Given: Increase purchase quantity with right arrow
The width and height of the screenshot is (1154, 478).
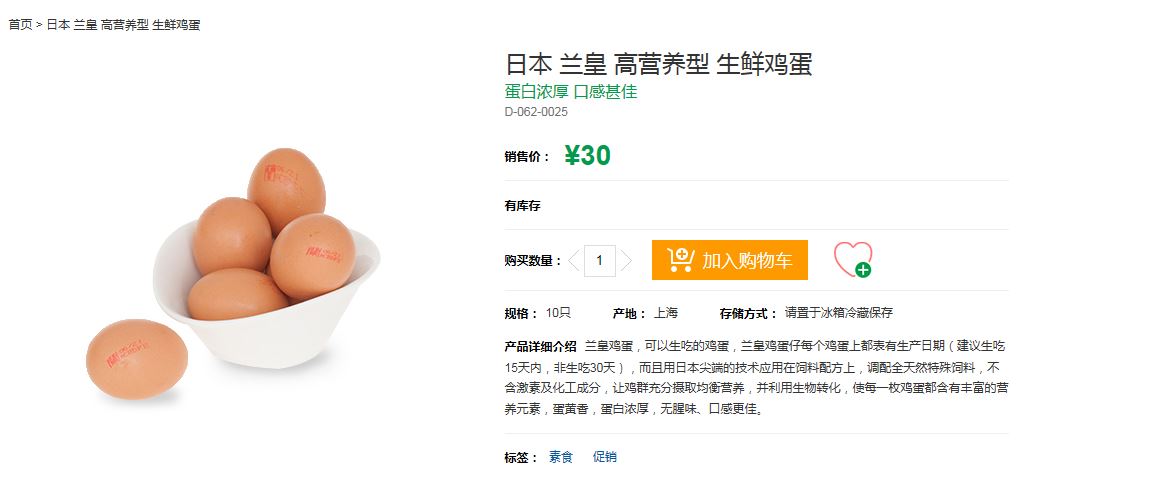Looking at the screenshot, I should pyautogui.click(x=626, y=261).
